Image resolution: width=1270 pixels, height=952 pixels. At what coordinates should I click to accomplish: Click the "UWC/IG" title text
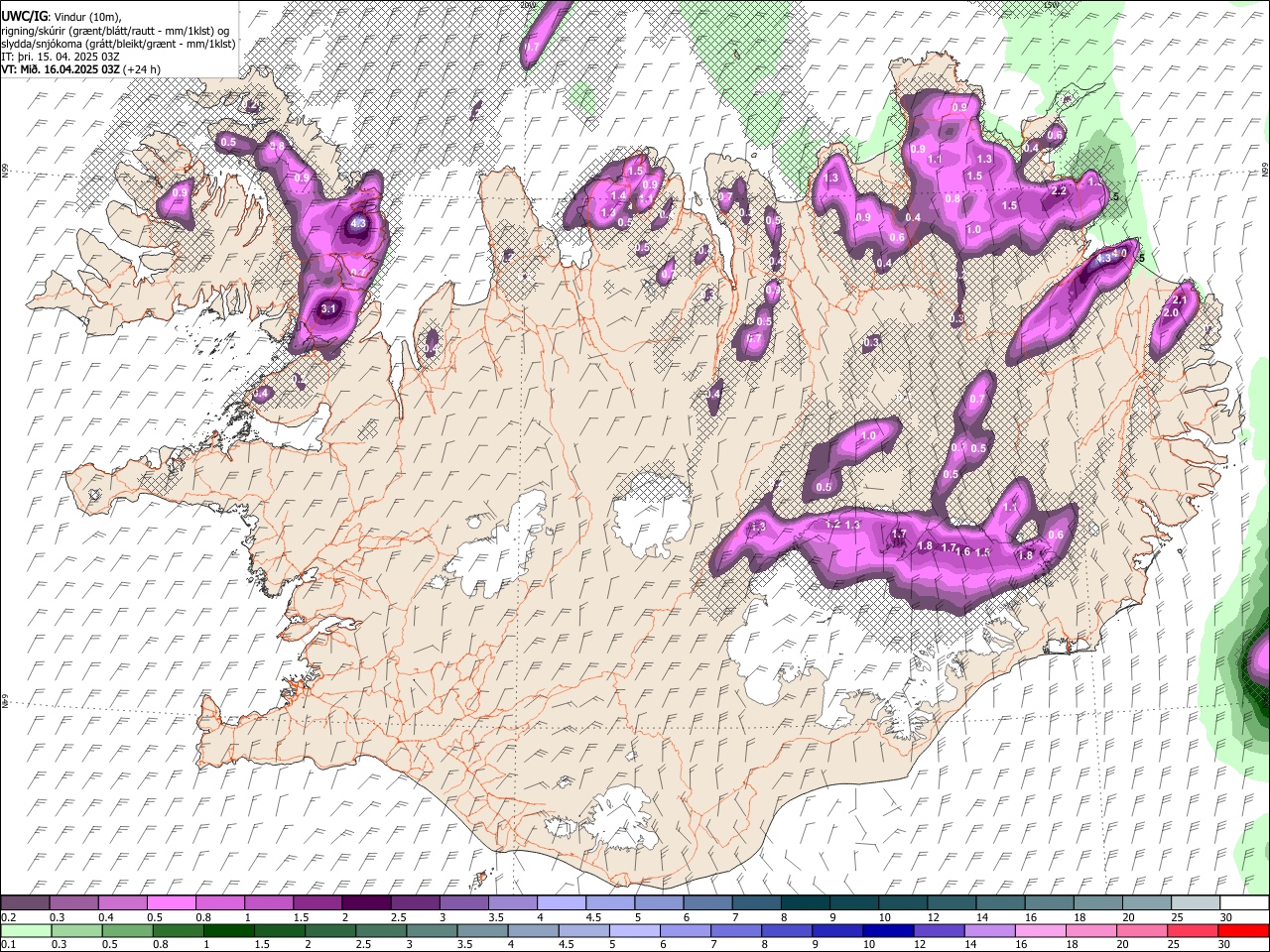click(x=24, y=17)
